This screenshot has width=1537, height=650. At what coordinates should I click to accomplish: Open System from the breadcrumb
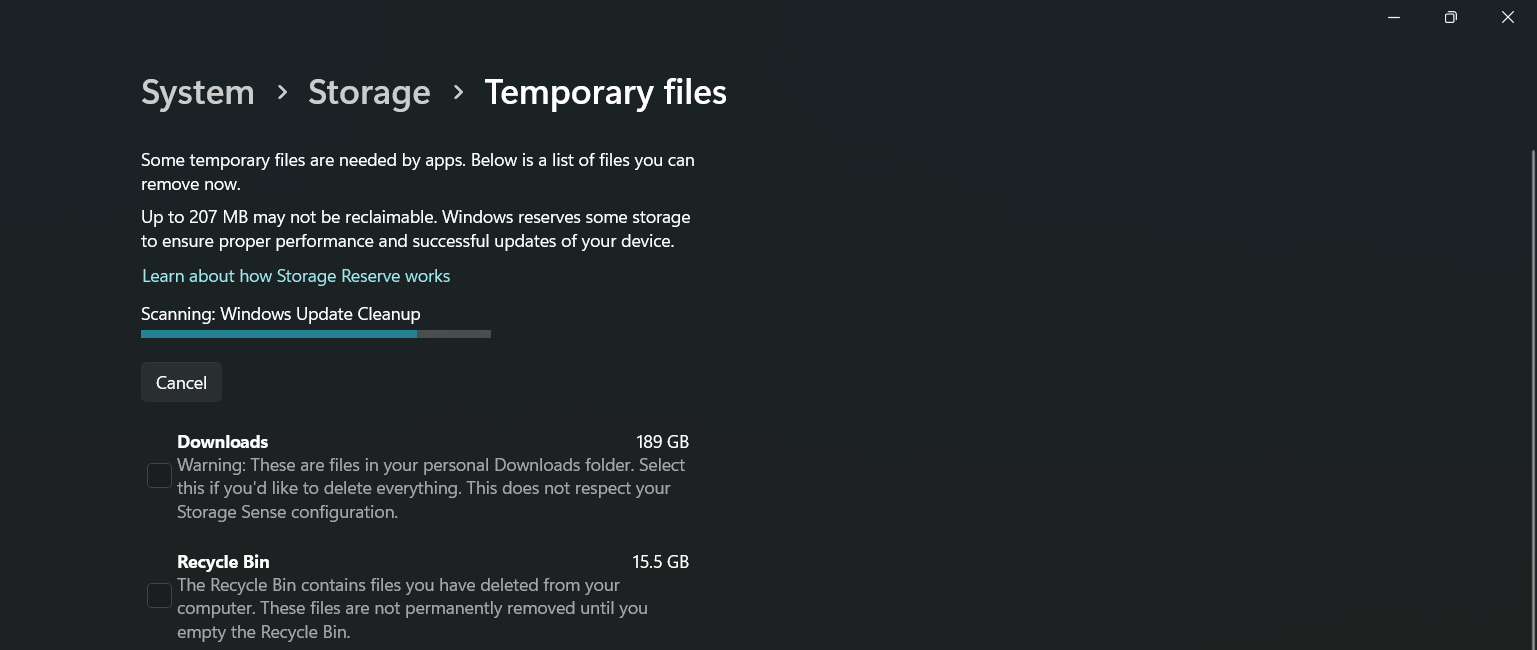point(197,92)
